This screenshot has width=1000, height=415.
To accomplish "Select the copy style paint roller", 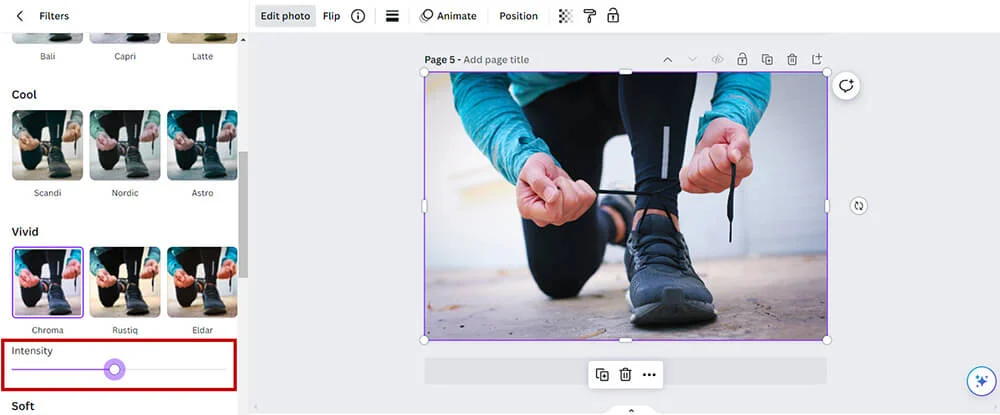I will [x=589, y=16].
